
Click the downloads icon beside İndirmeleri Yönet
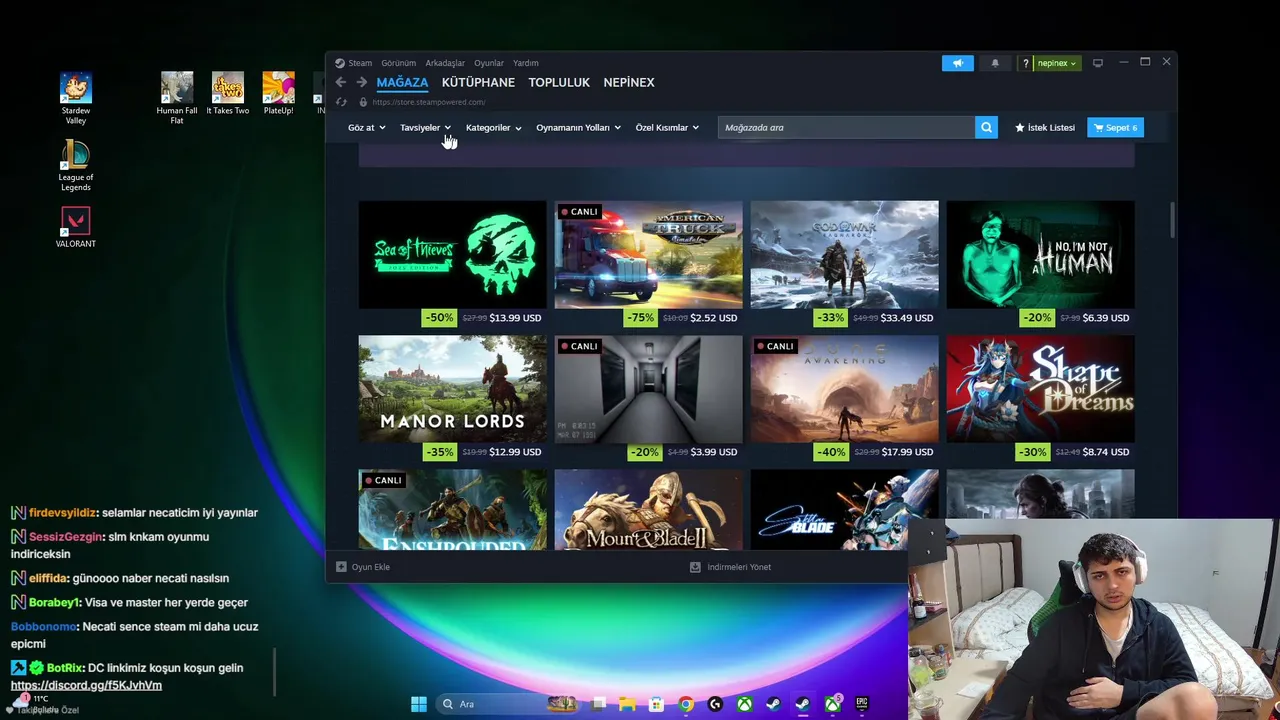click(x=695, y=567)
